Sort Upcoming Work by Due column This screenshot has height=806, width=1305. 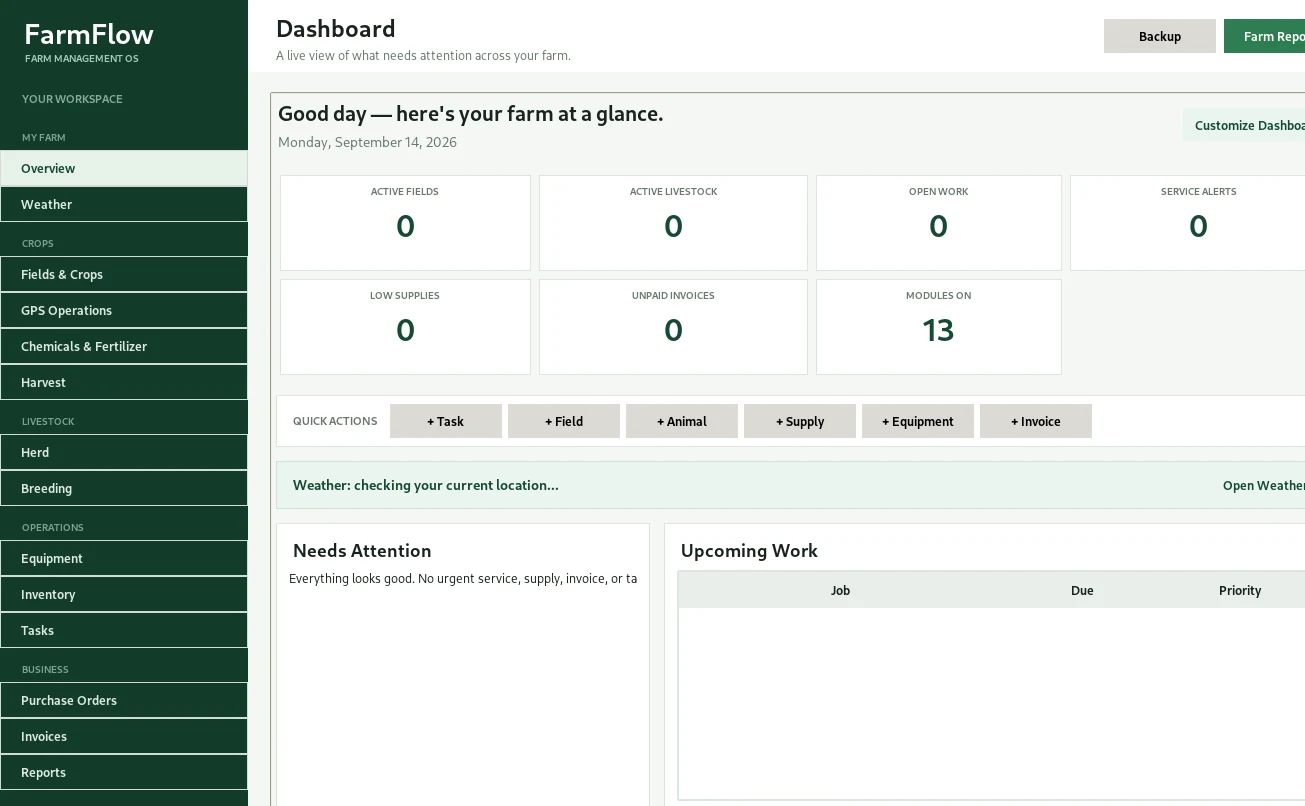1082,590
